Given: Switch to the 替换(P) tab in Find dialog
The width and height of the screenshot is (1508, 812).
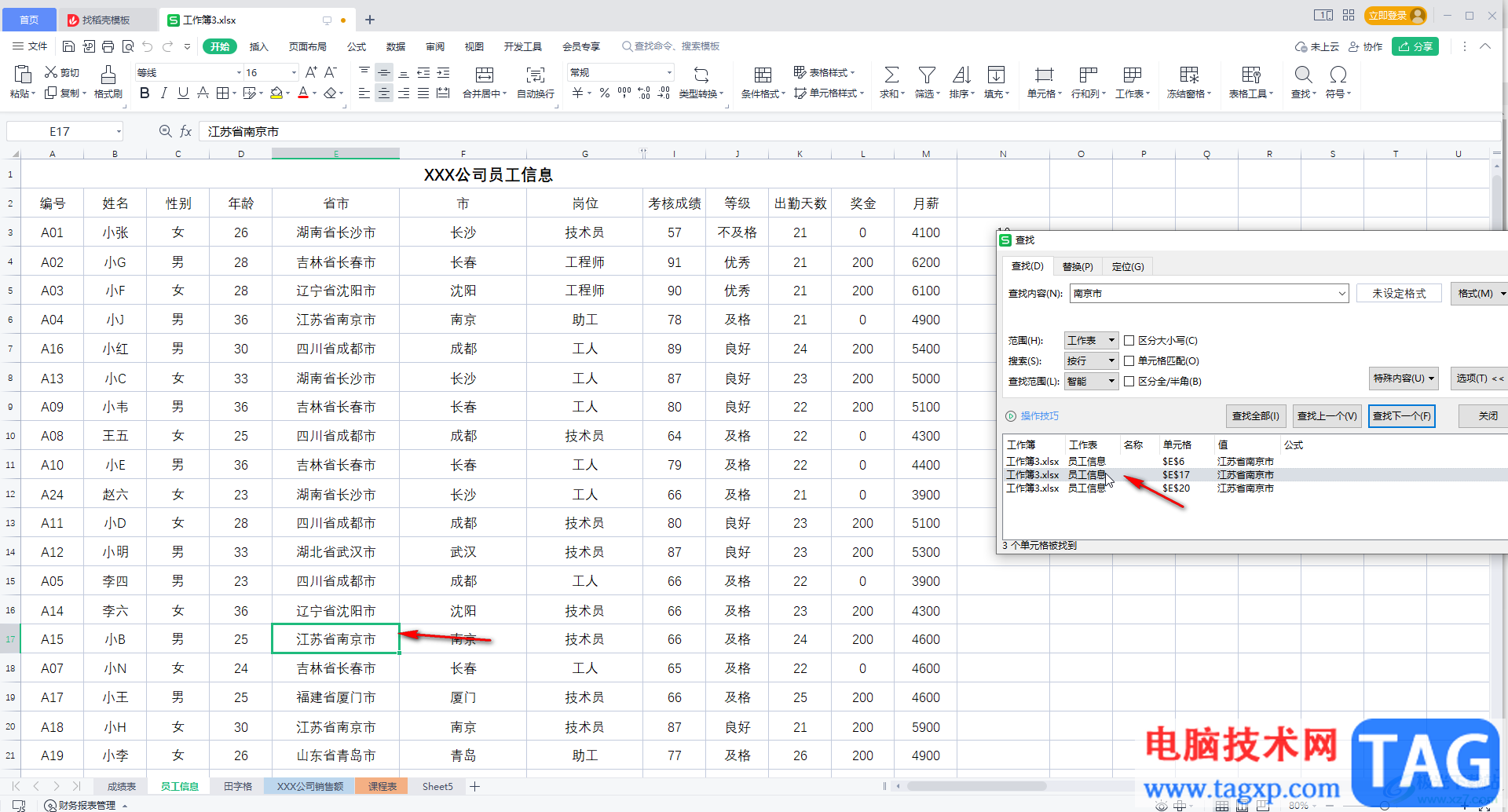Looking at the screenshot, I should point(1078,266).
